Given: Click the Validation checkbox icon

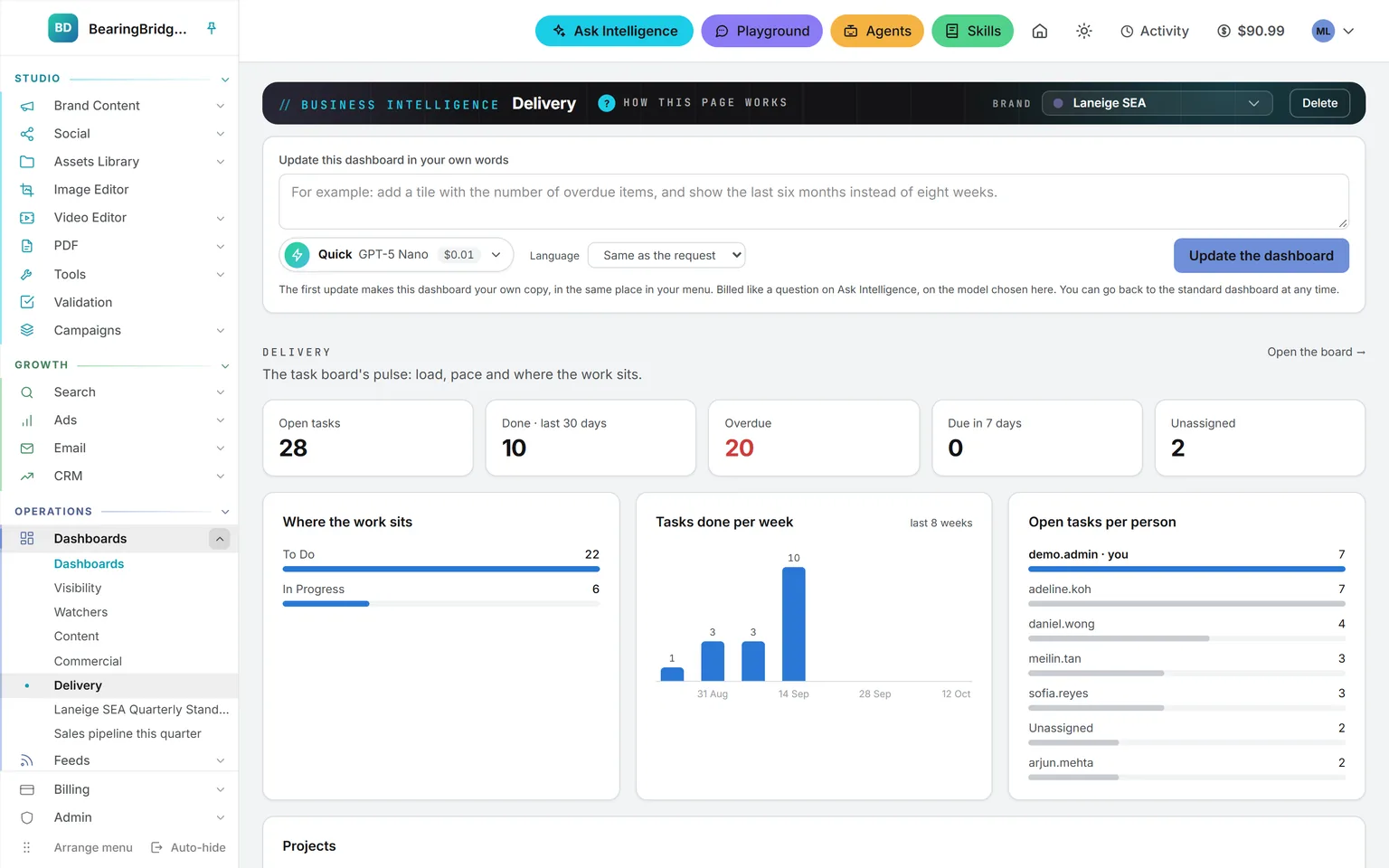Looking at the screenshot, I should [27, 302].
